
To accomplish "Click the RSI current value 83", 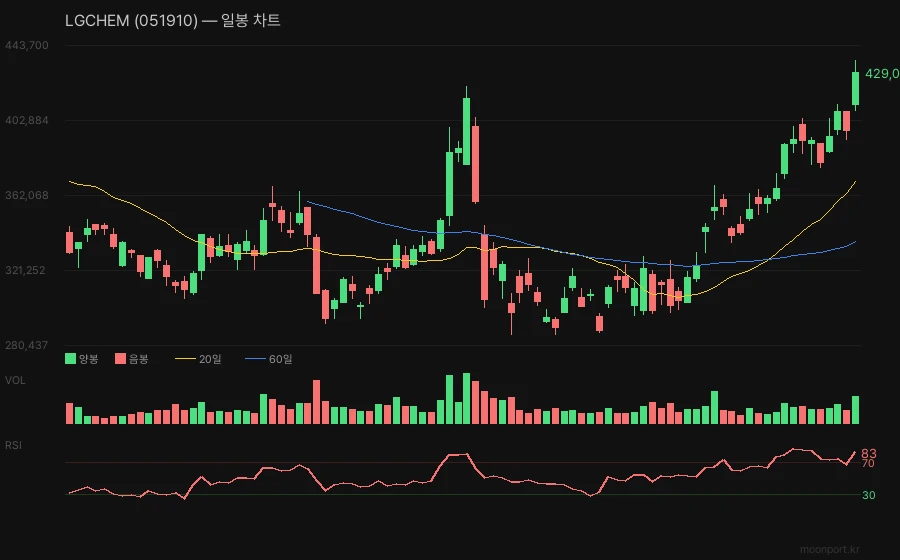I will tap(869, 454).
